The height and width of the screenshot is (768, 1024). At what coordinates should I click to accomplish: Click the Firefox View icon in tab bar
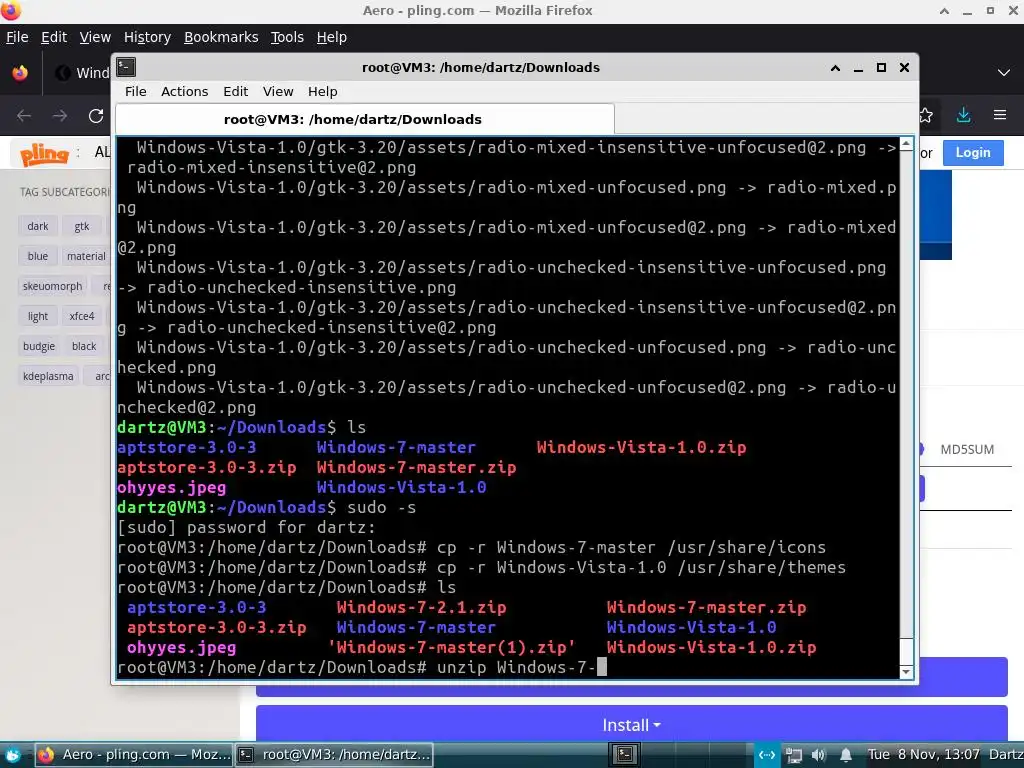pos(20,72)
